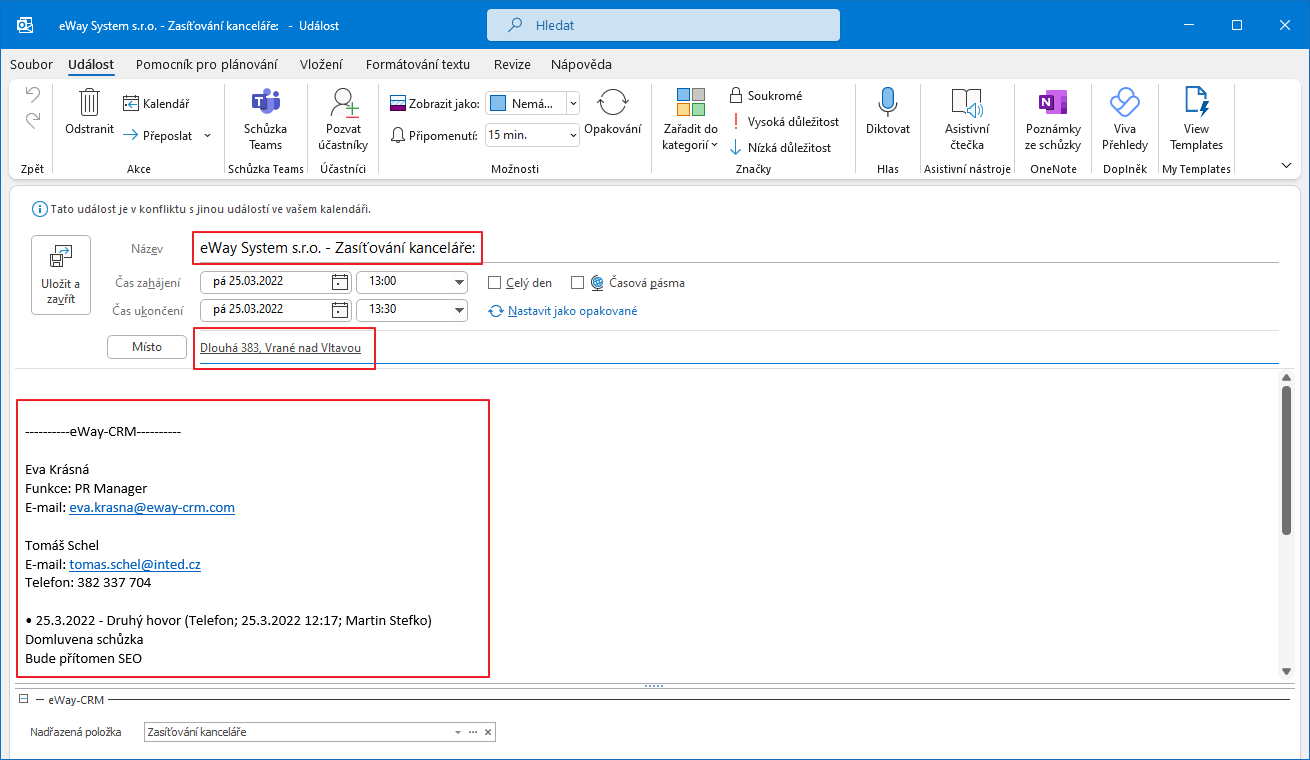Mark the event as Soukromé
1310x760 pixels.
point(766,96)
